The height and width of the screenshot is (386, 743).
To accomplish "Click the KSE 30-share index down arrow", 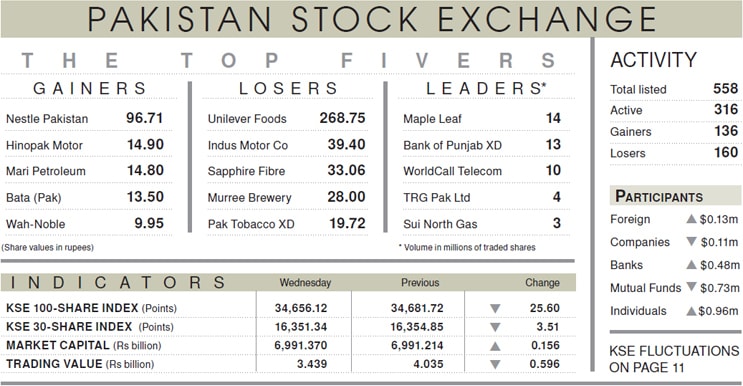I will click(x=495, y=327).
